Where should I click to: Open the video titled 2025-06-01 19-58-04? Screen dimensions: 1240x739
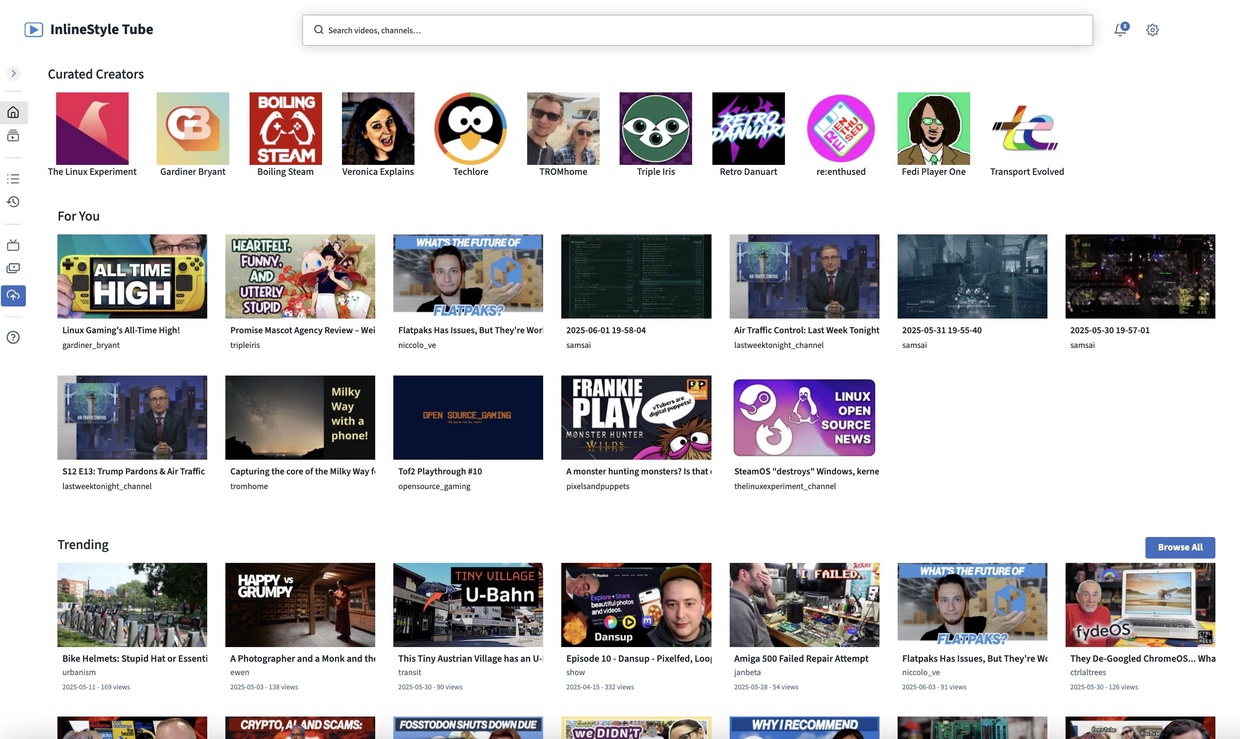(606, 330)
